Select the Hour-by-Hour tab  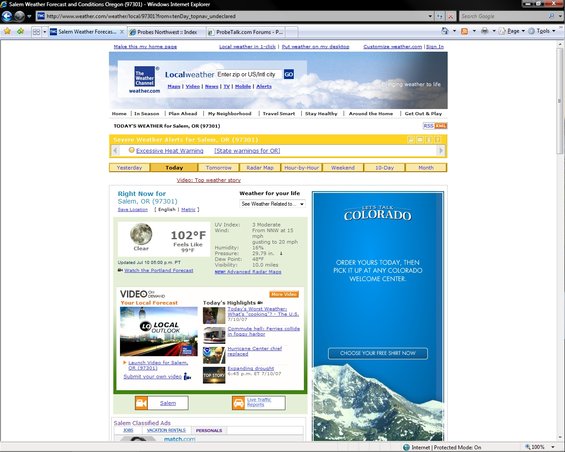302,168
